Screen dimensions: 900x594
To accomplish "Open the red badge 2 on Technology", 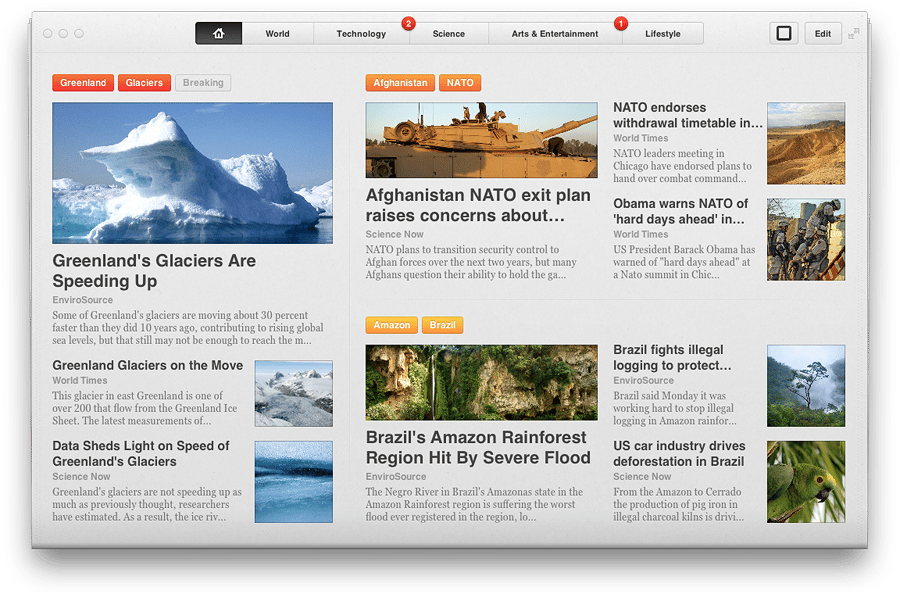I will coord(408,24).
